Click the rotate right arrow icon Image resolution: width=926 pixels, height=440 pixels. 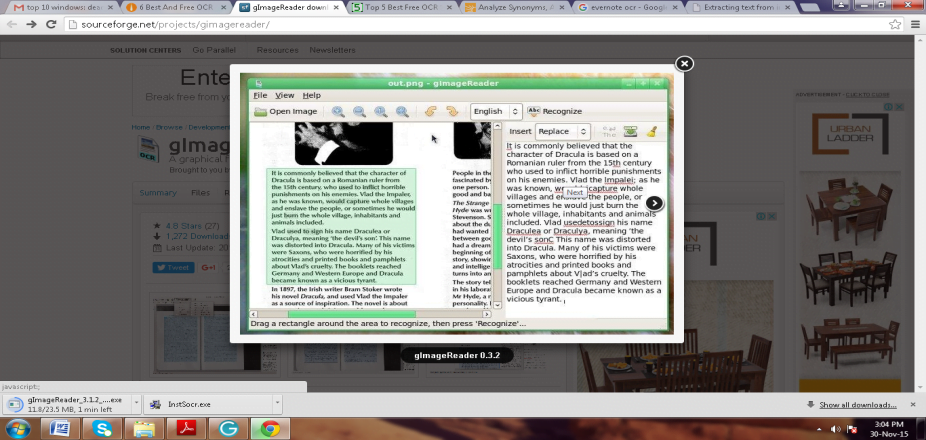pyautogui.click(x=452, y=111)
